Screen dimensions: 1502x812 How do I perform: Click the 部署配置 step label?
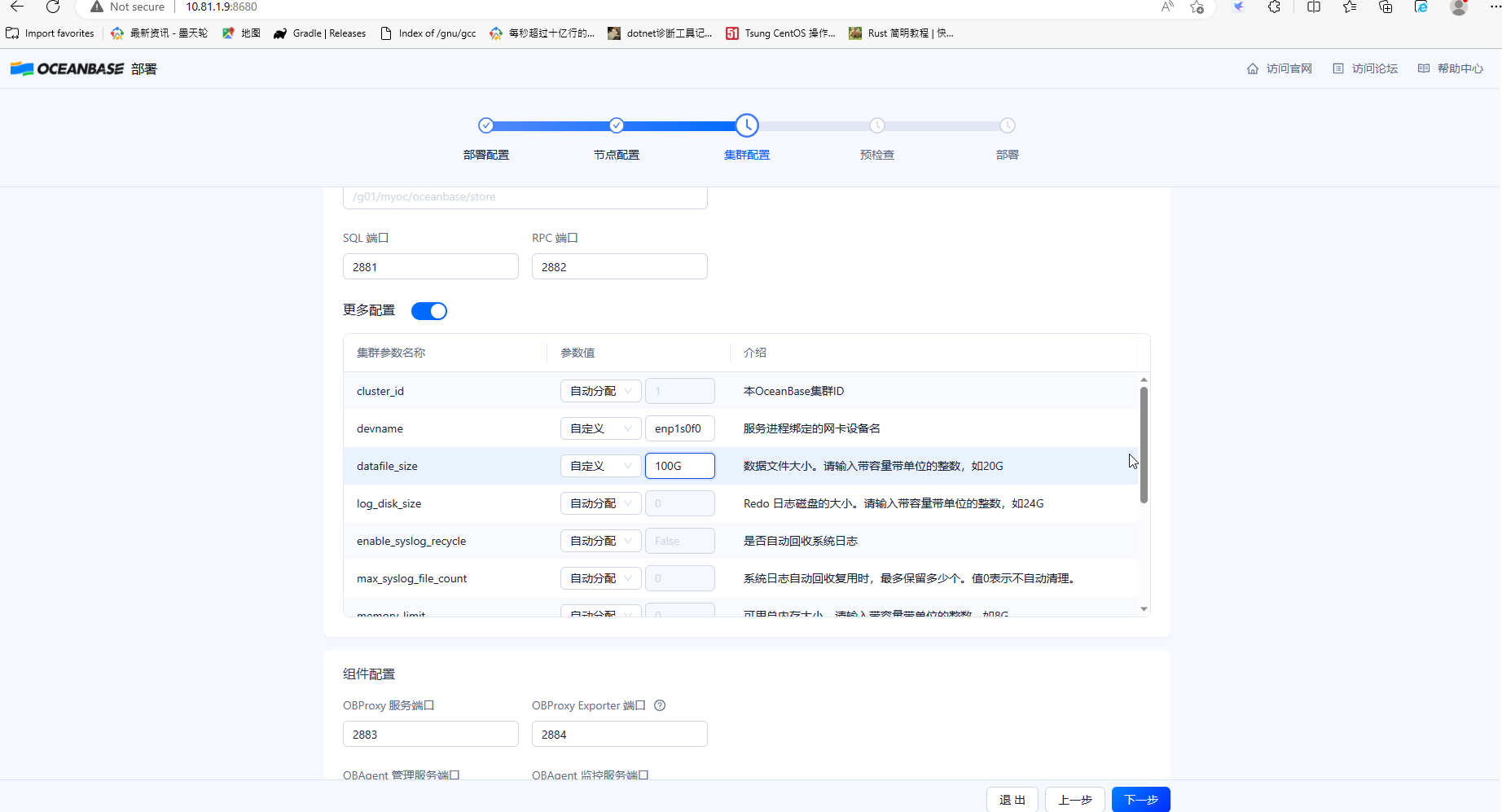pyautogui.click(x=486, y=155)
